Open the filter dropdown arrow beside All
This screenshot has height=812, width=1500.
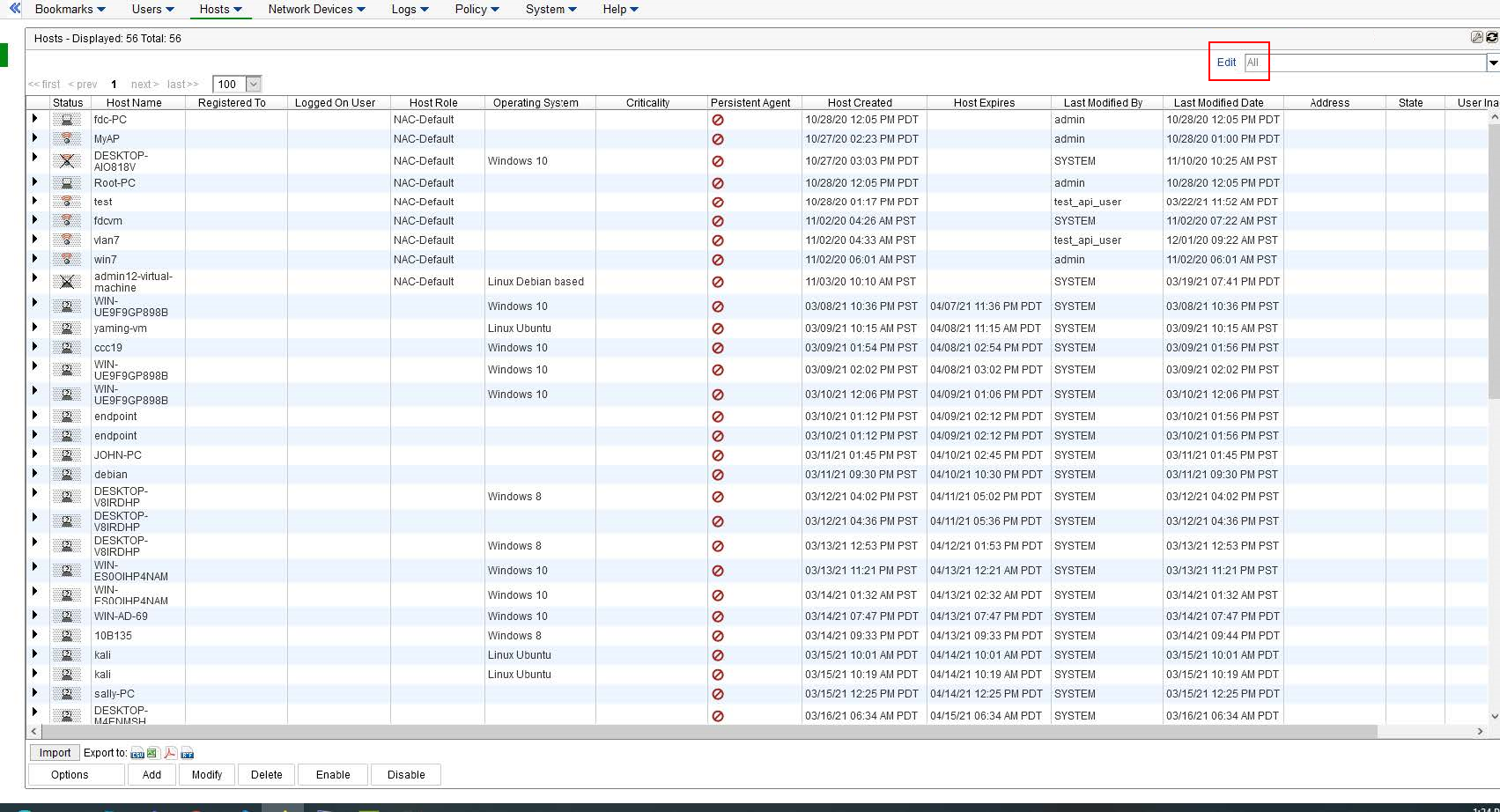pos(1493,63)
